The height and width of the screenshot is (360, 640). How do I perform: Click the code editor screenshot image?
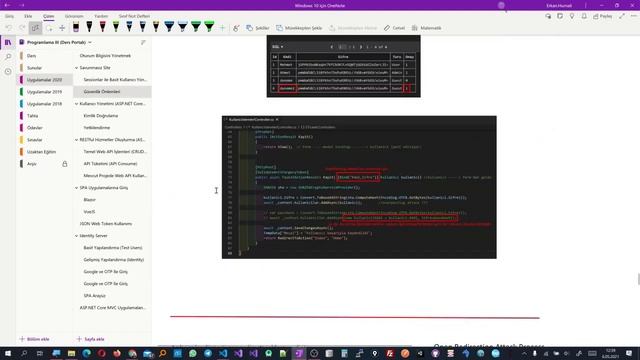click(359, 187)
